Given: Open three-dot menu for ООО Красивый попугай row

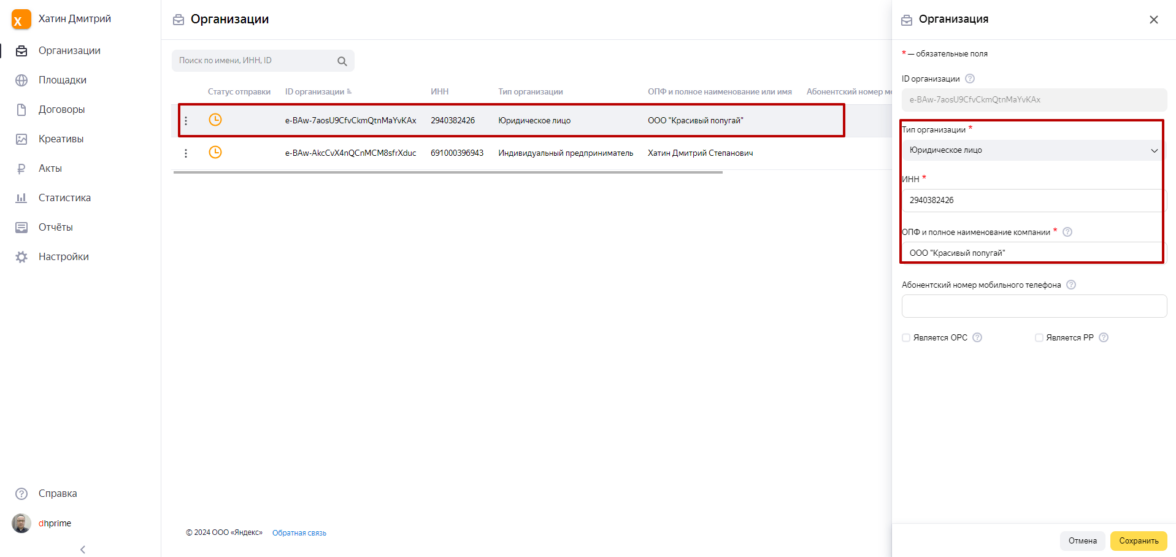Looking at the screenshot, I should [186, 121].
